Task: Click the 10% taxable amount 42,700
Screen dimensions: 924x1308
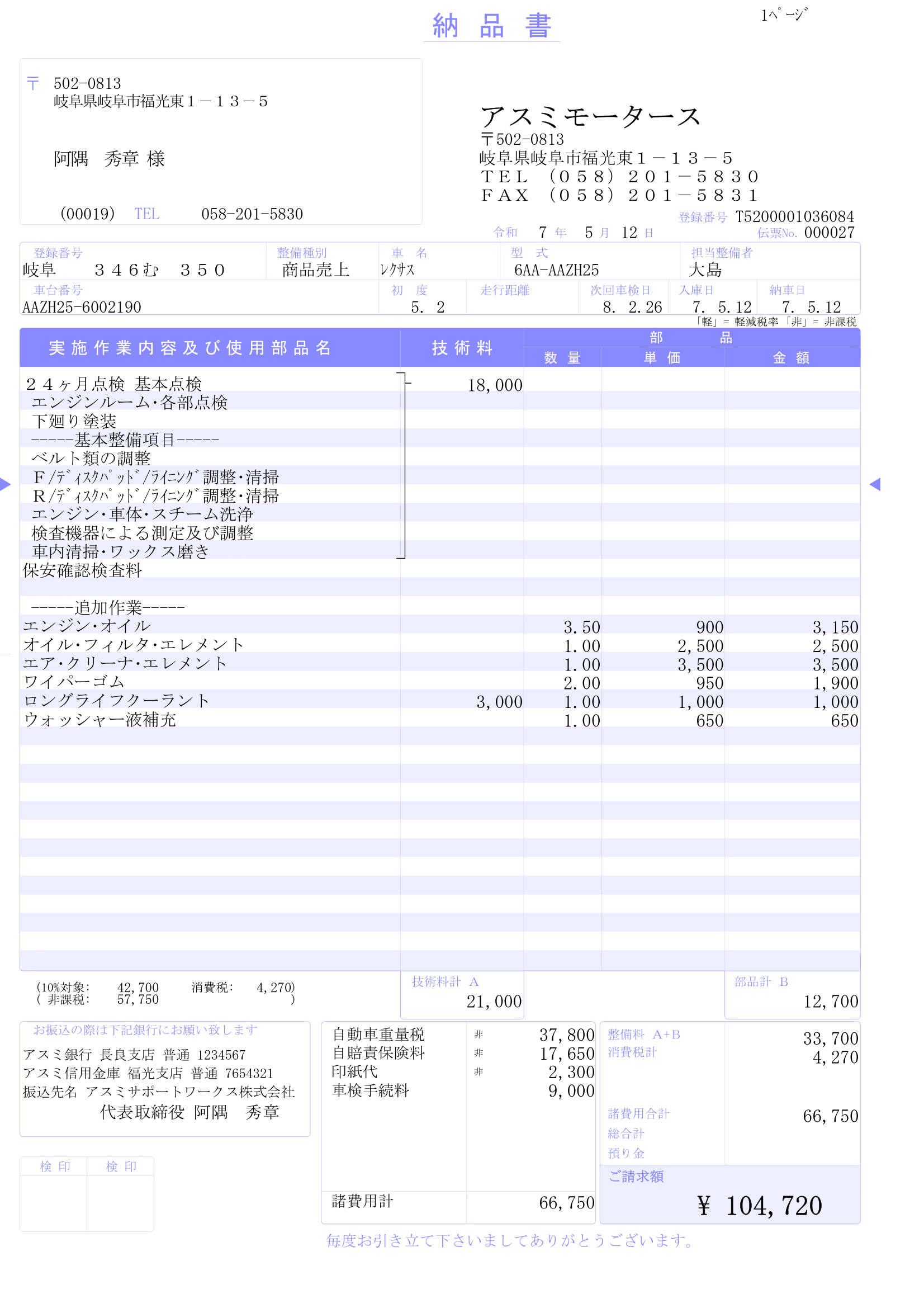Action: [138, 988]
